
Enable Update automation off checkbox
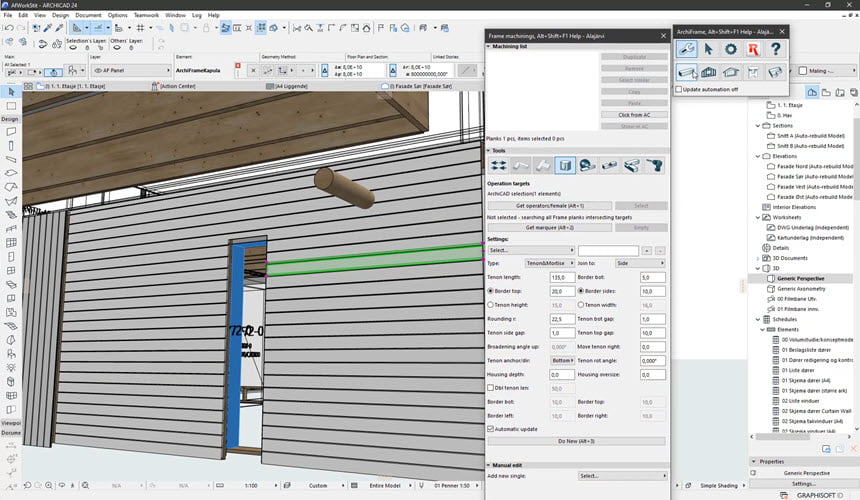679,89
